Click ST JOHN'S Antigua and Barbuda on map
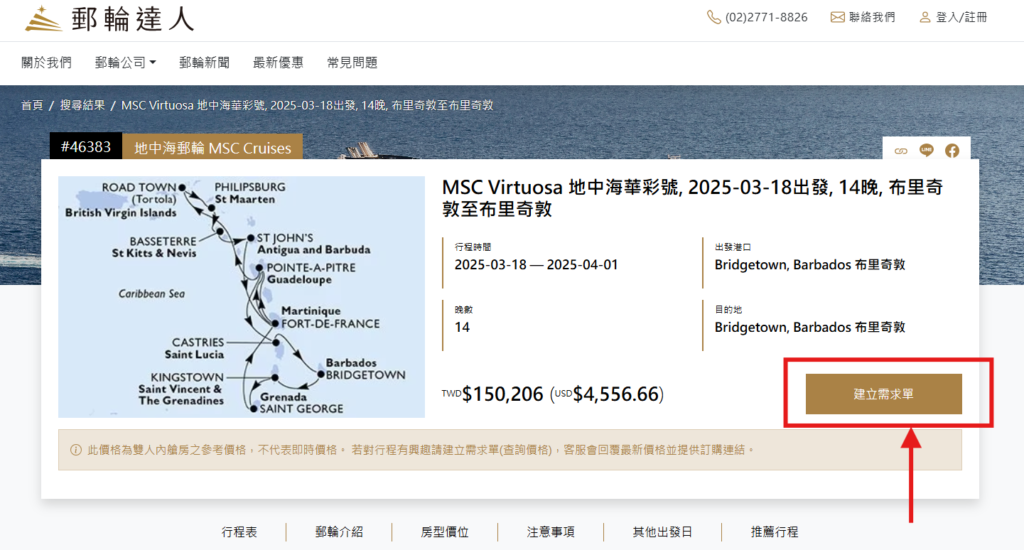 coord(313,244)
